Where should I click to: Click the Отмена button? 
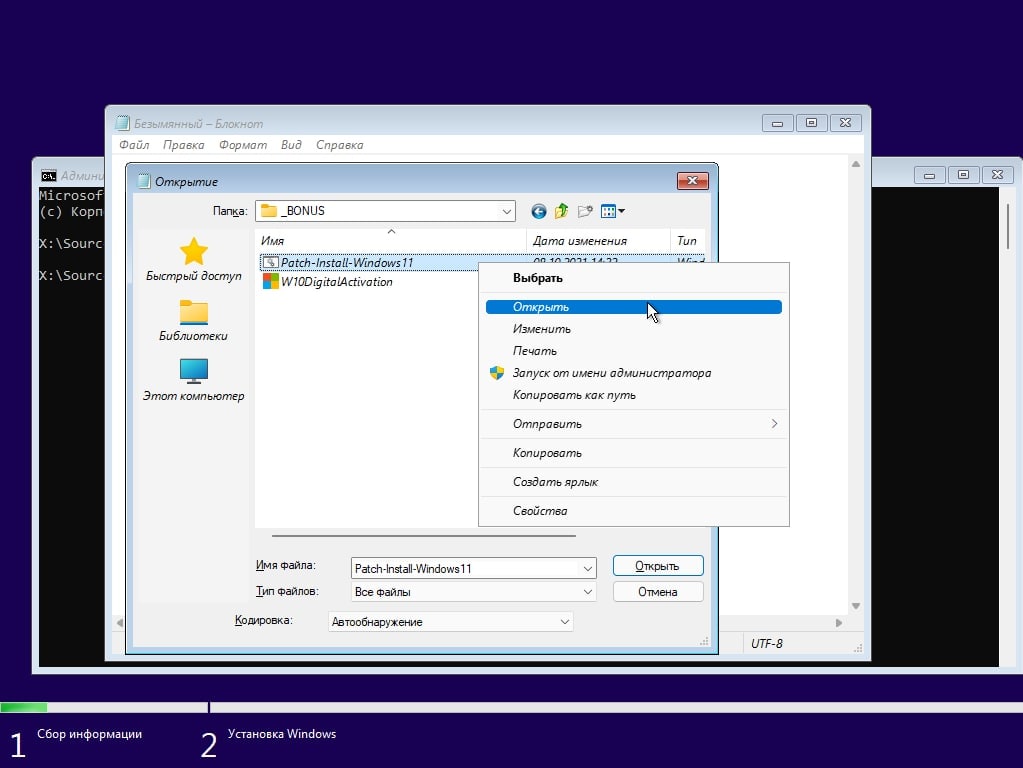[658, 592]
